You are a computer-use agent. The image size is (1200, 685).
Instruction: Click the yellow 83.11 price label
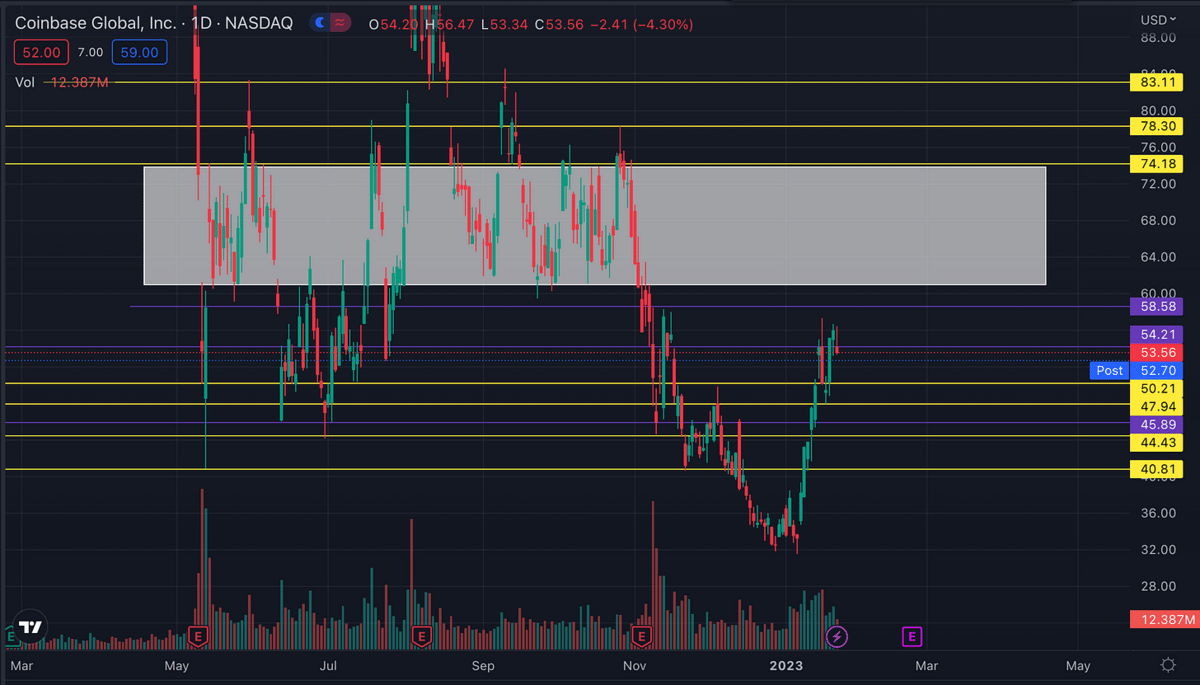coord(1158,83)
